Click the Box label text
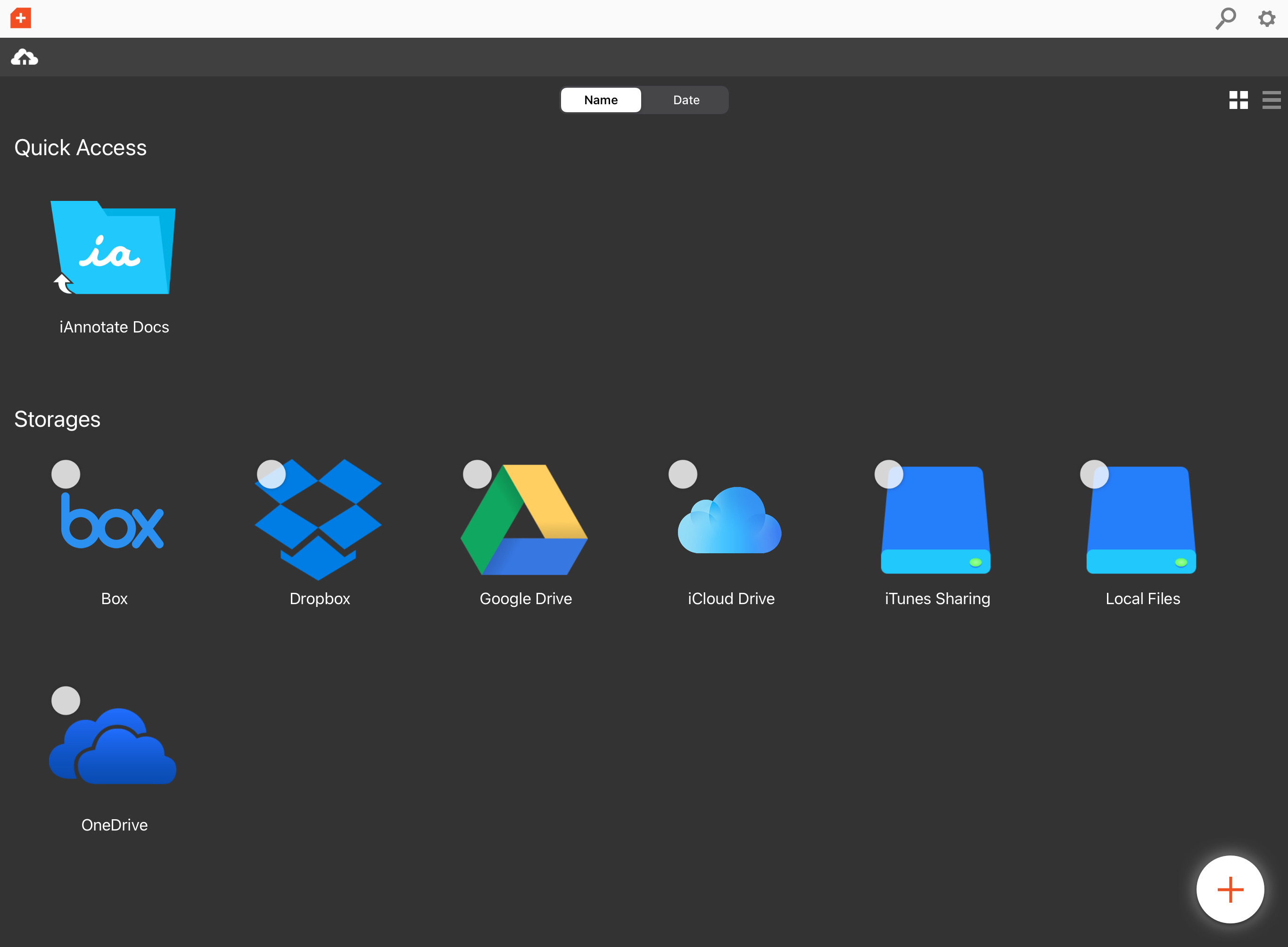Image resolution: width=1288 pixels, height=947 pixels. click(x=115, y=598)
